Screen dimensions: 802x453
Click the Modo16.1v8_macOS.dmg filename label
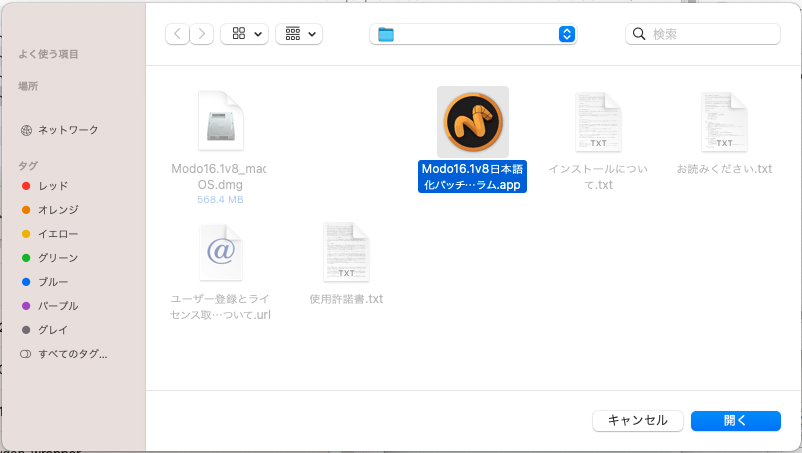pyautogui.click(x=220, y=176)
